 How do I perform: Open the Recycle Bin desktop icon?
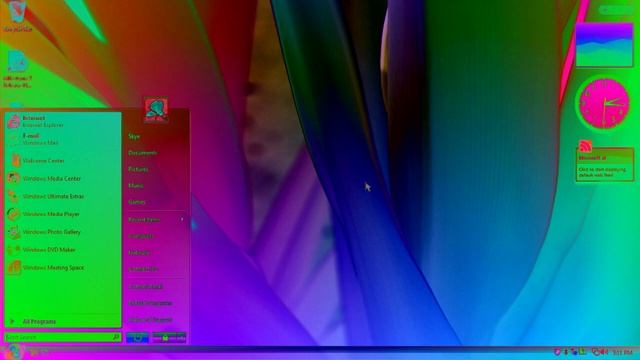[17, 16]
